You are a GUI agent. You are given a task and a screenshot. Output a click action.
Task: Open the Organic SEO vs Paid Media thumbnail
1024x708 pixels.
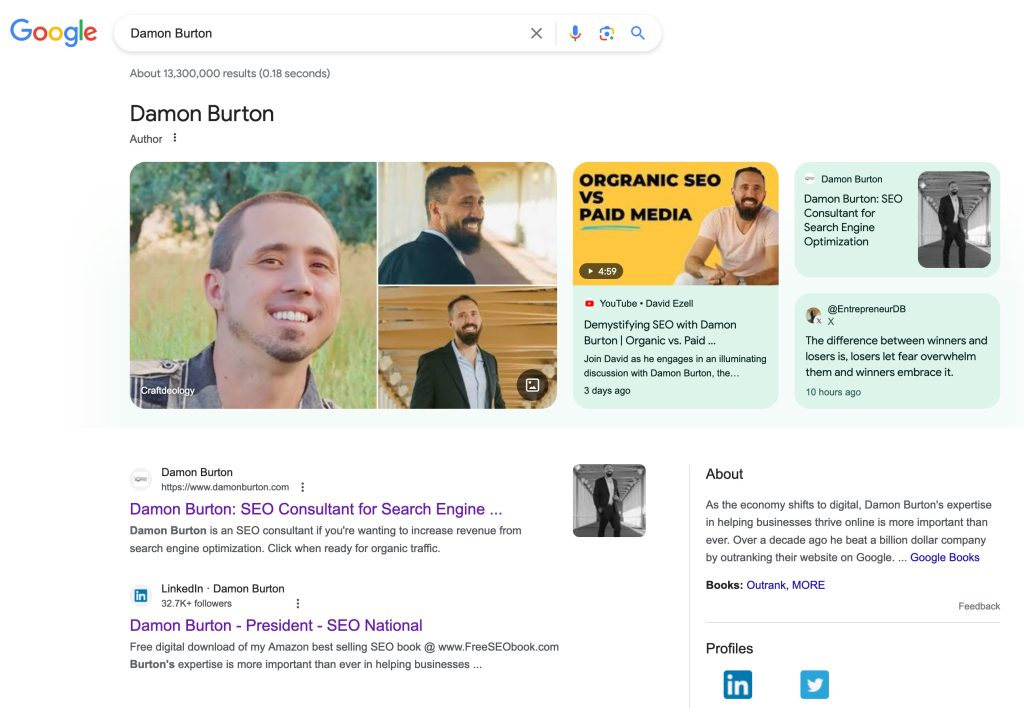[675, 223]
